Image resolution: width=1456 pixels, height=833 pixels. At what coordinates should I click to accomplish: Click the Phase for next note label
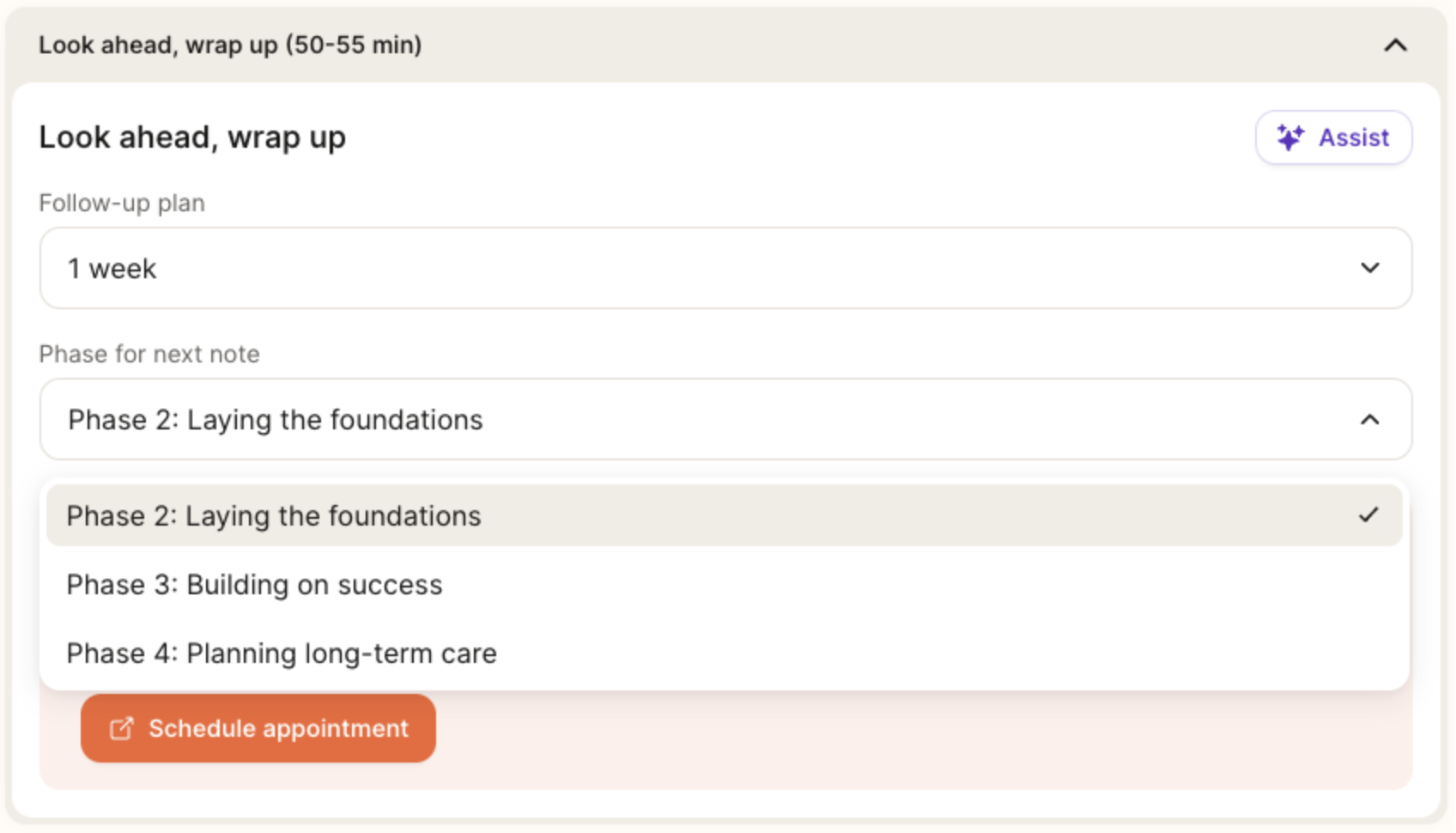(x=149, y=355)
